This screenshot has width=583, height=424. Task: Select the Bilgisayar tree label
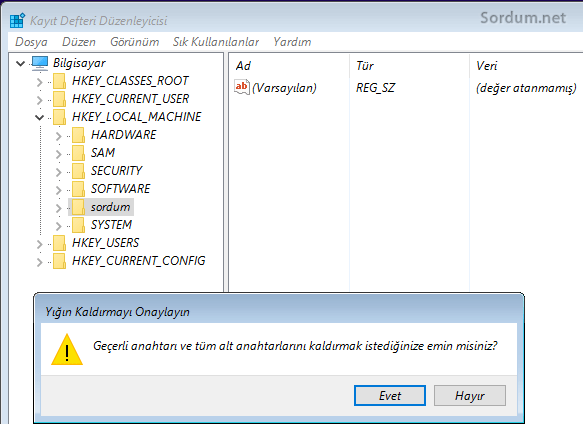point(79,63)
